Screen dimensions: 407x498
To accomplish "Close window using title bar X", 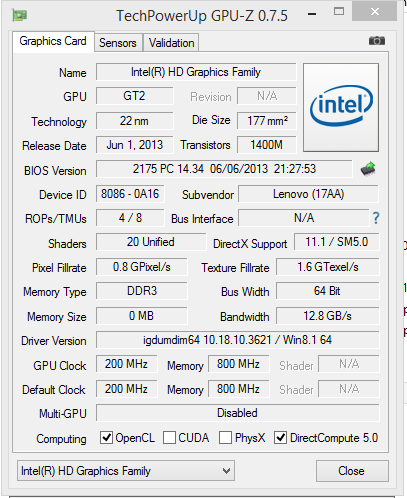I will (x=375, y=12).
